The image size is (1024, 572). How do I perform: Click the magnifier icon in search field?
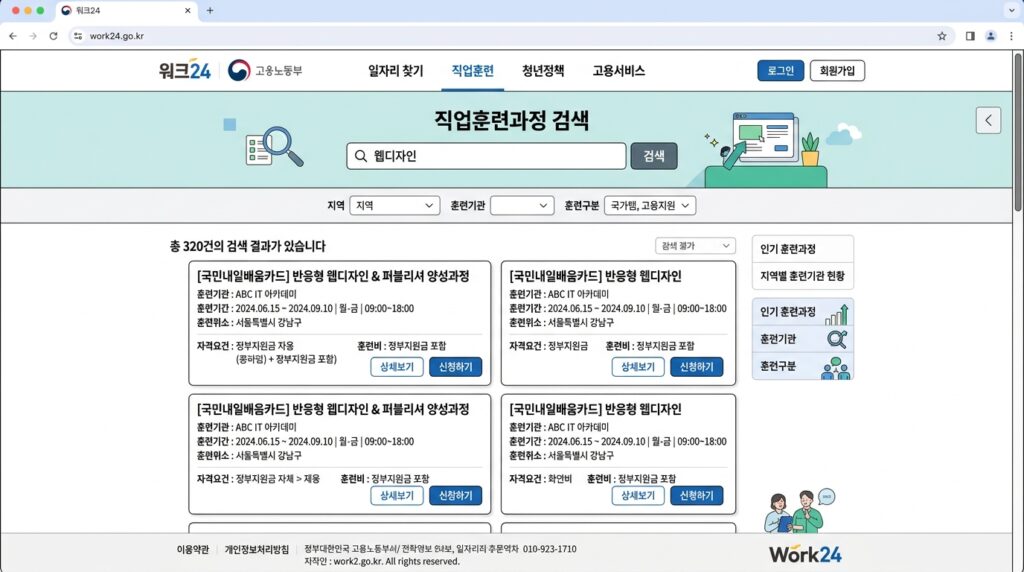coord(360,156)
